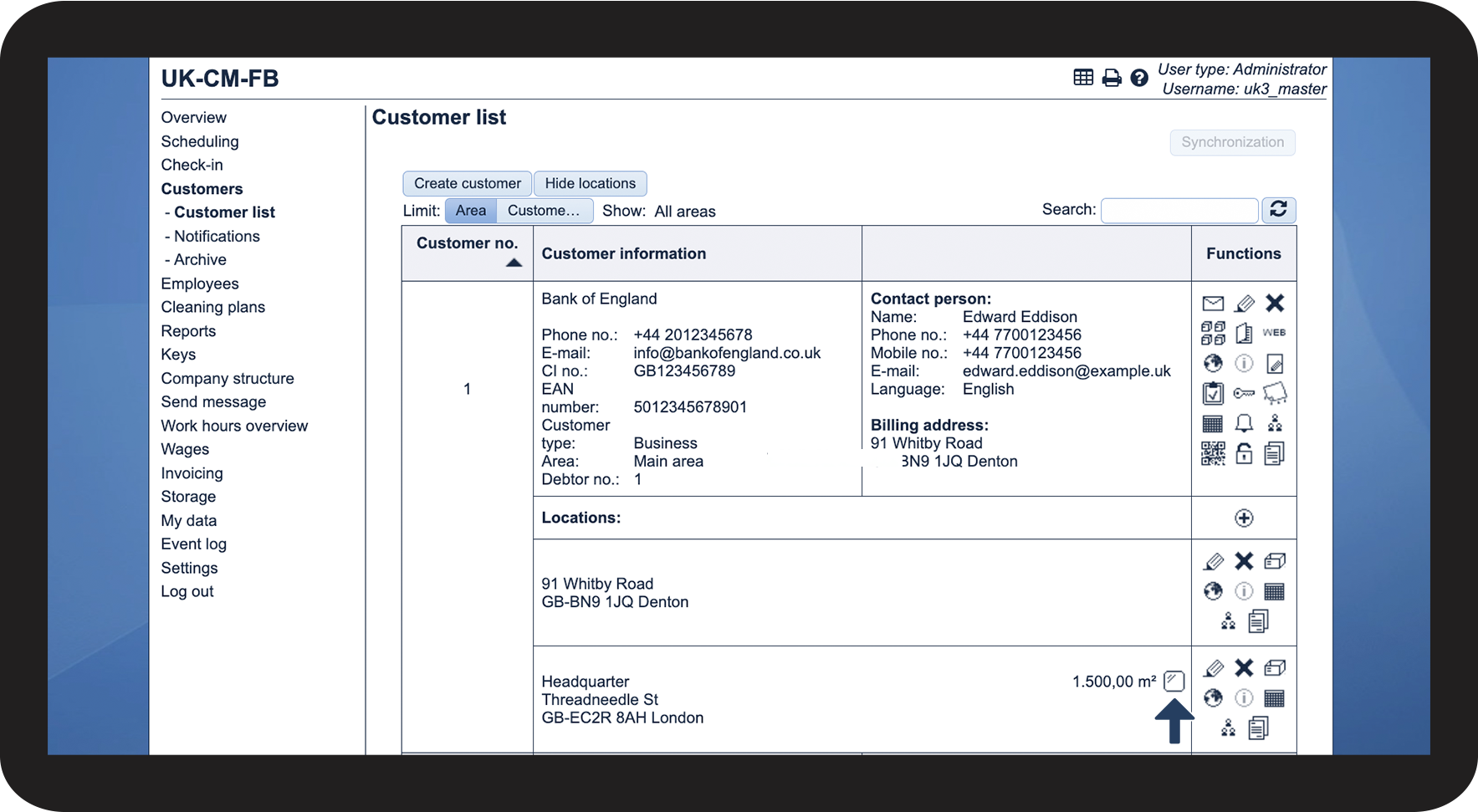
Task: Click the note with pencil icon
Action: tap(1275, 363)
